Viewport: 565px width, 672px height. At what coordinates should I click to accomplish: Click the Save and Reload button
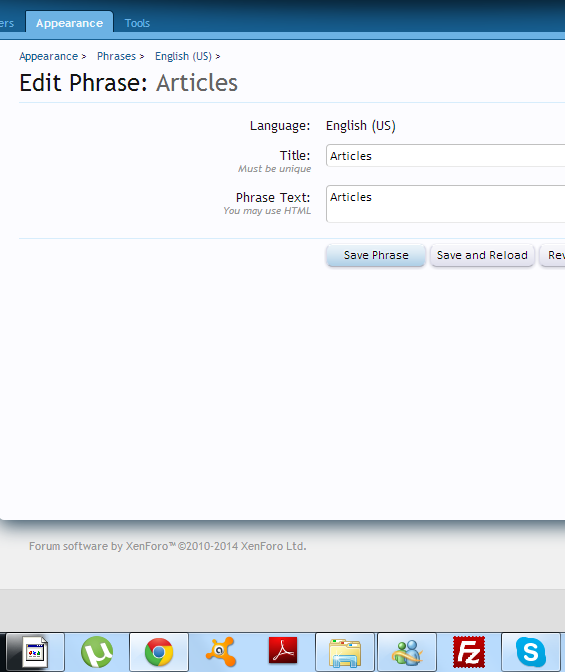(482, 255)
